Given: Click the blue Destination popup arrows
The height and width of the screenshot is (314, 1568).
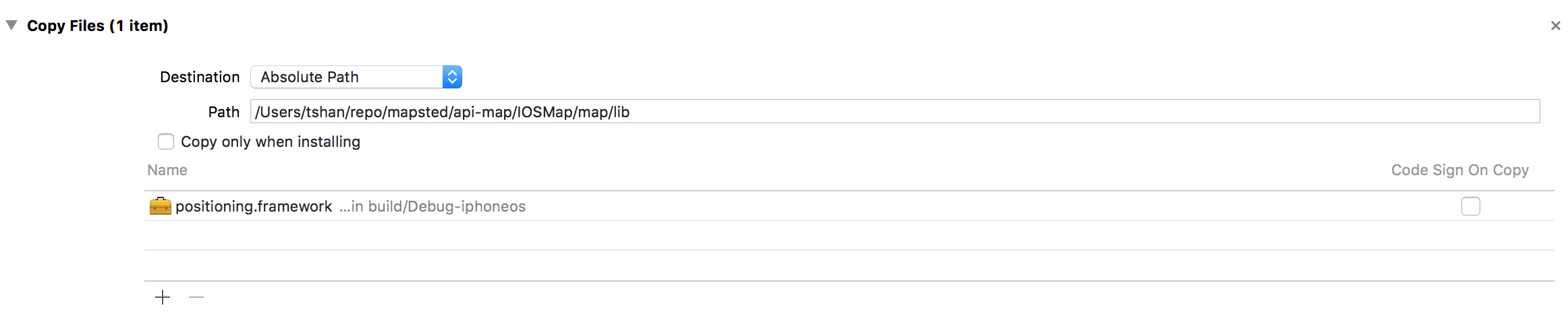Looking at the screenshot, I should point(452,77).
